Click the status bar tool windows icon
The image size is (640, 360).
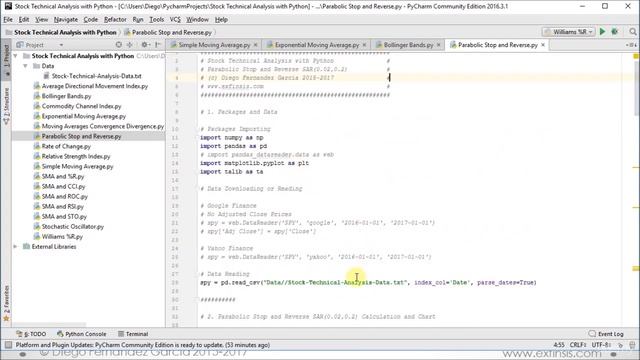[8, 345]
